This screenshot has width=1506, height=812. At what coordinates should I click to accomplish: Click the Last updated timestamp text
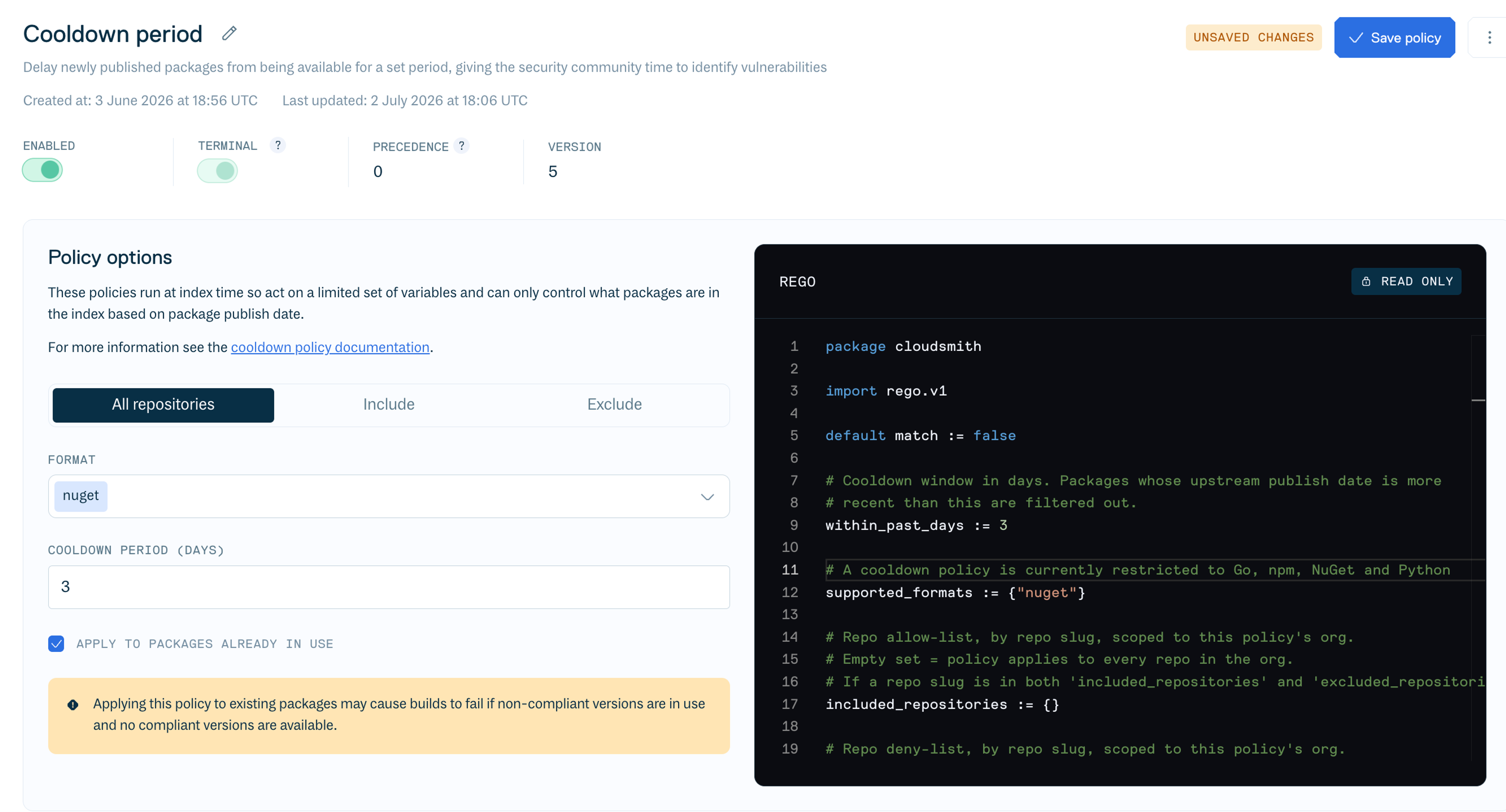coord(405,100)
